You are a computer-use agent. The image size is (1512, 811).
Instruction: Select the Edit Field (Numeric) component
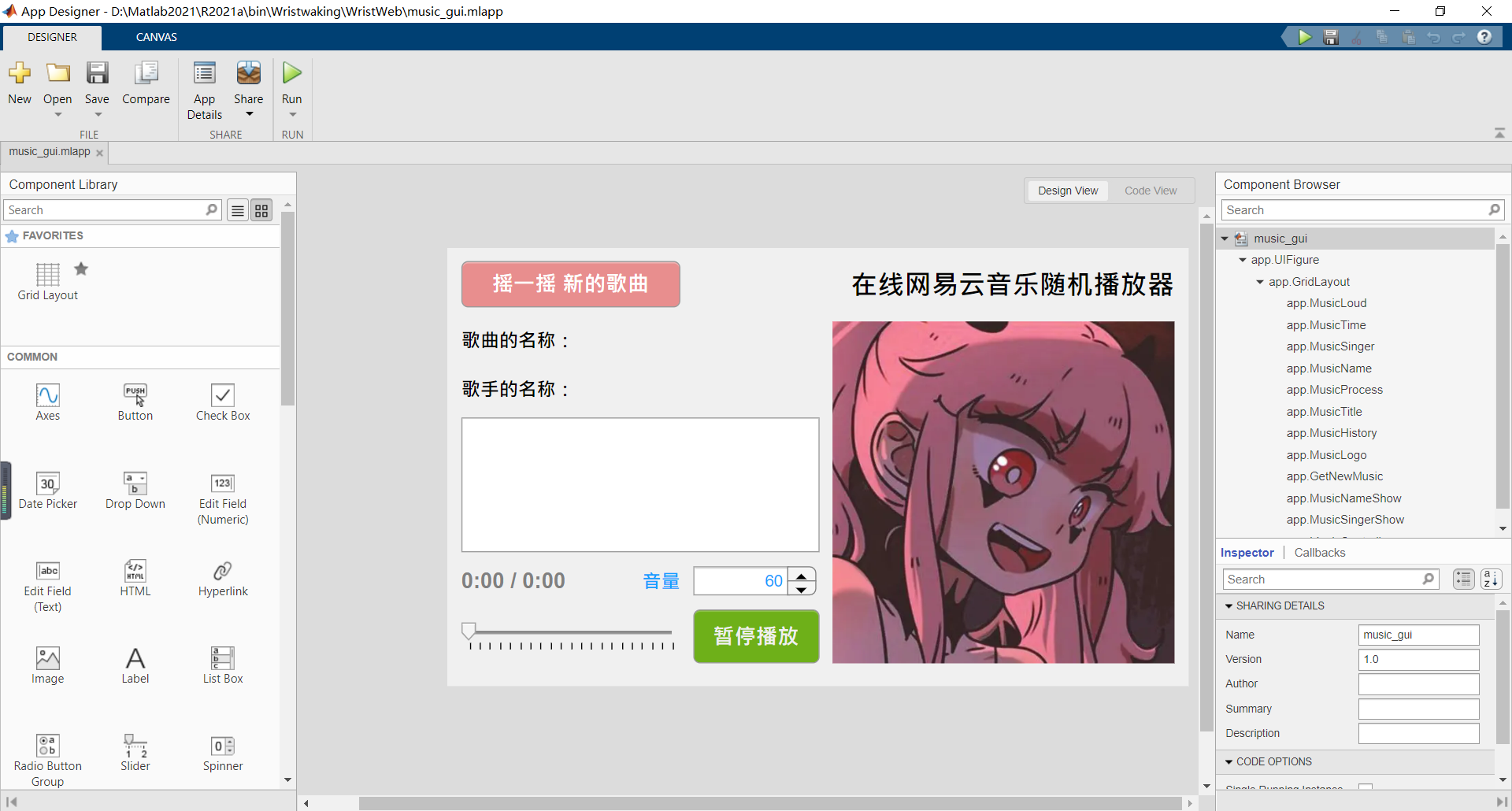(x=223, y=498)
